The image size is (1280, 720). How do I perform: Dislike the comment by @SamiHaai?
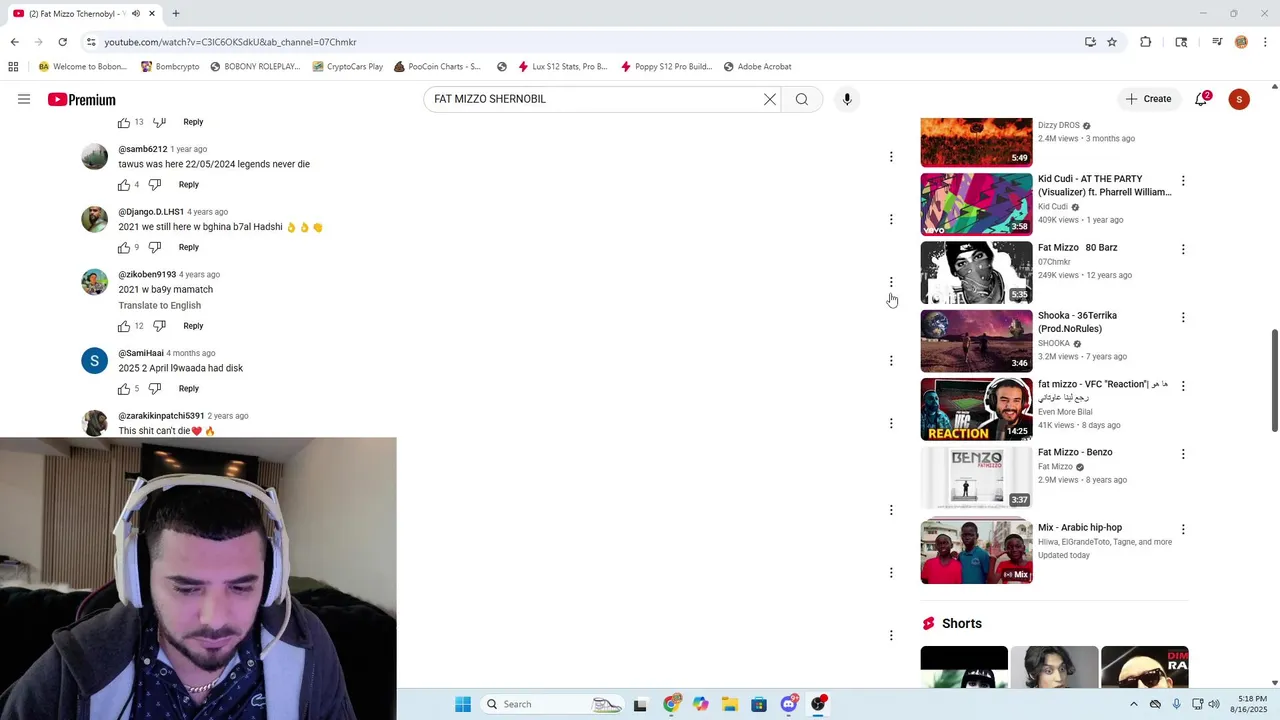pyautogui.click(x=155, y=389)
